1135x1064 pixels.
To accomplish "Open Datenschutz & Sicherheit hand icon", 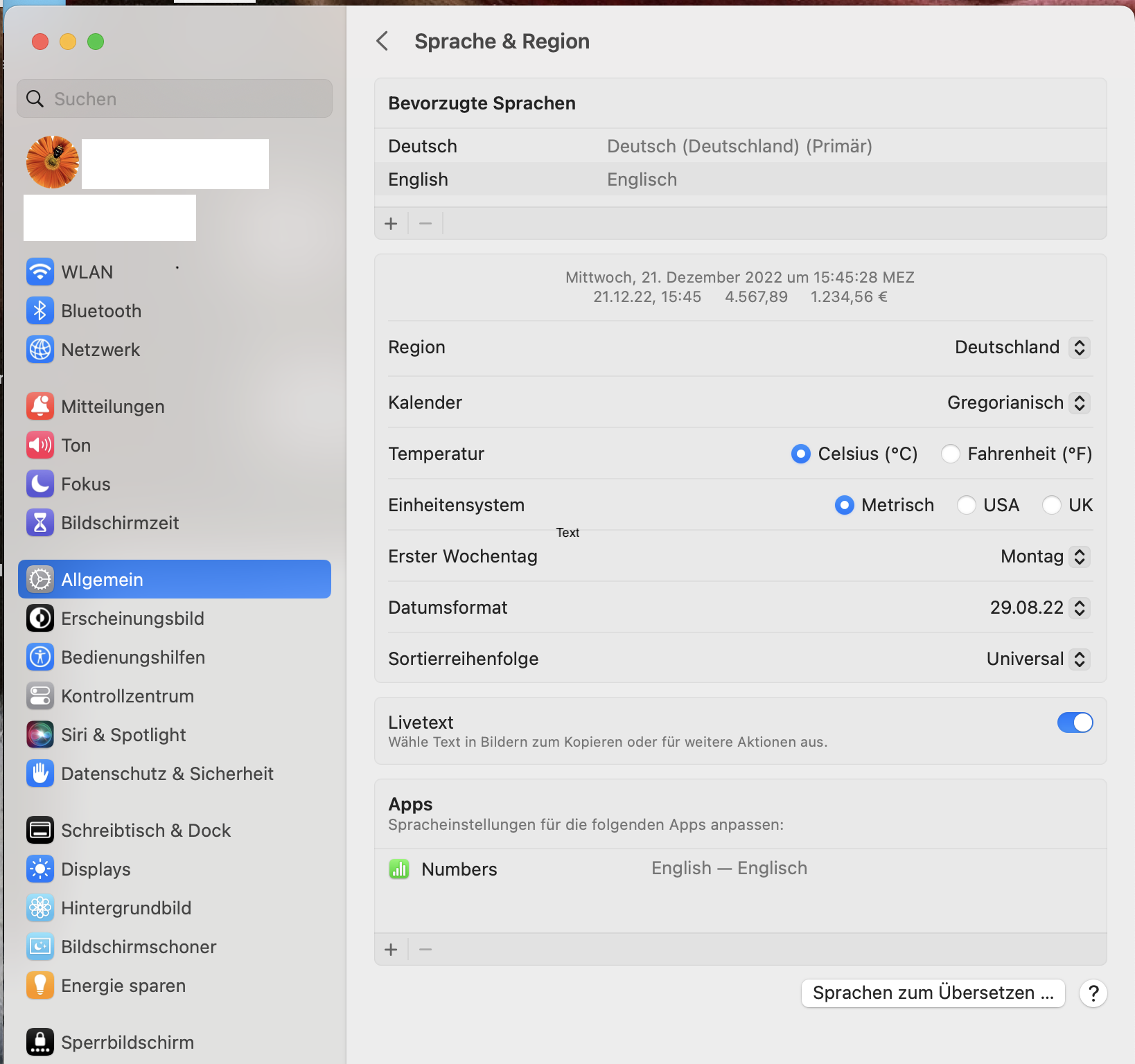I will 40,773.
